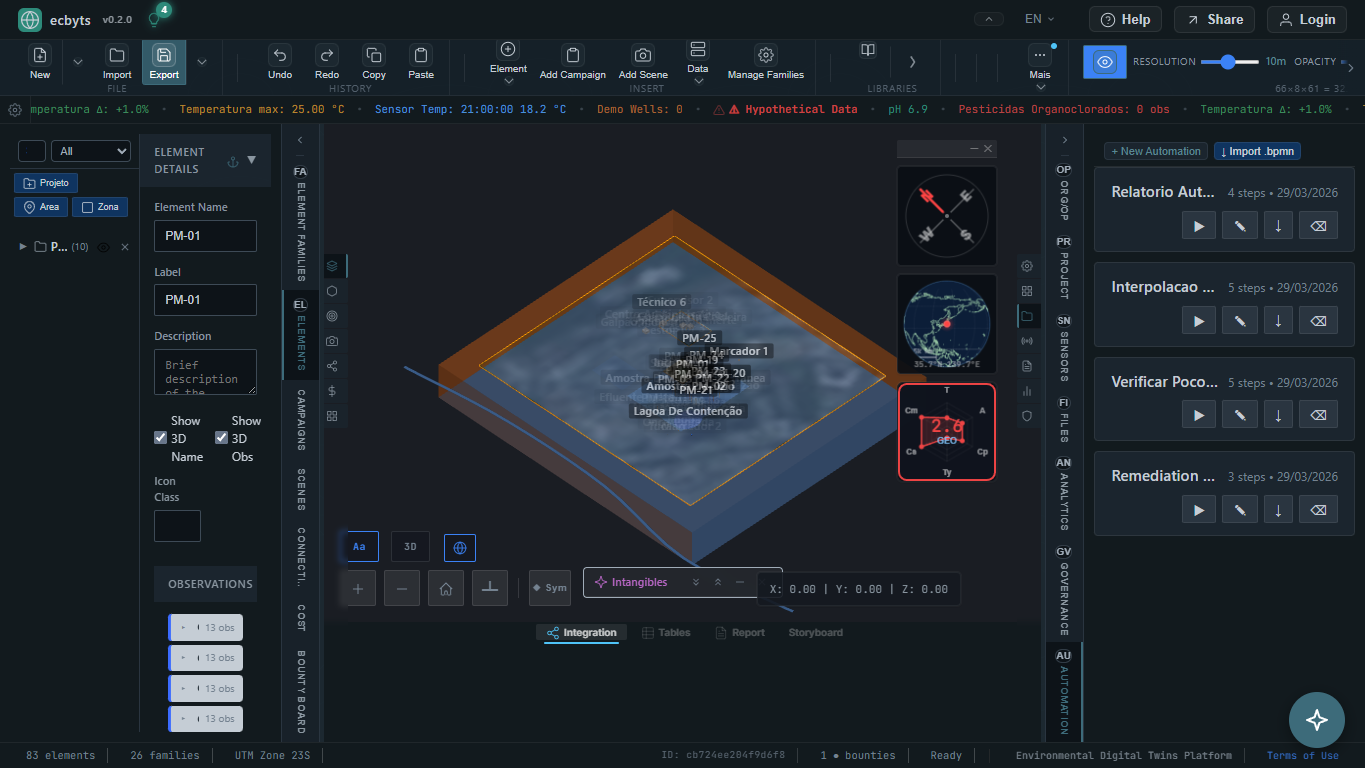
Task: Click the zoom in plus button
Action: [358, 588]
